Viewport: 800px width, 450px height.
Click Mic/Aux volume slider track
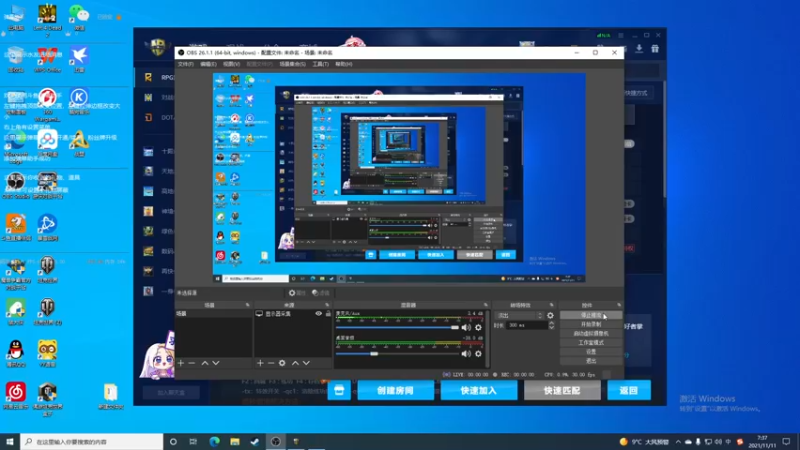tap(397, 328)
